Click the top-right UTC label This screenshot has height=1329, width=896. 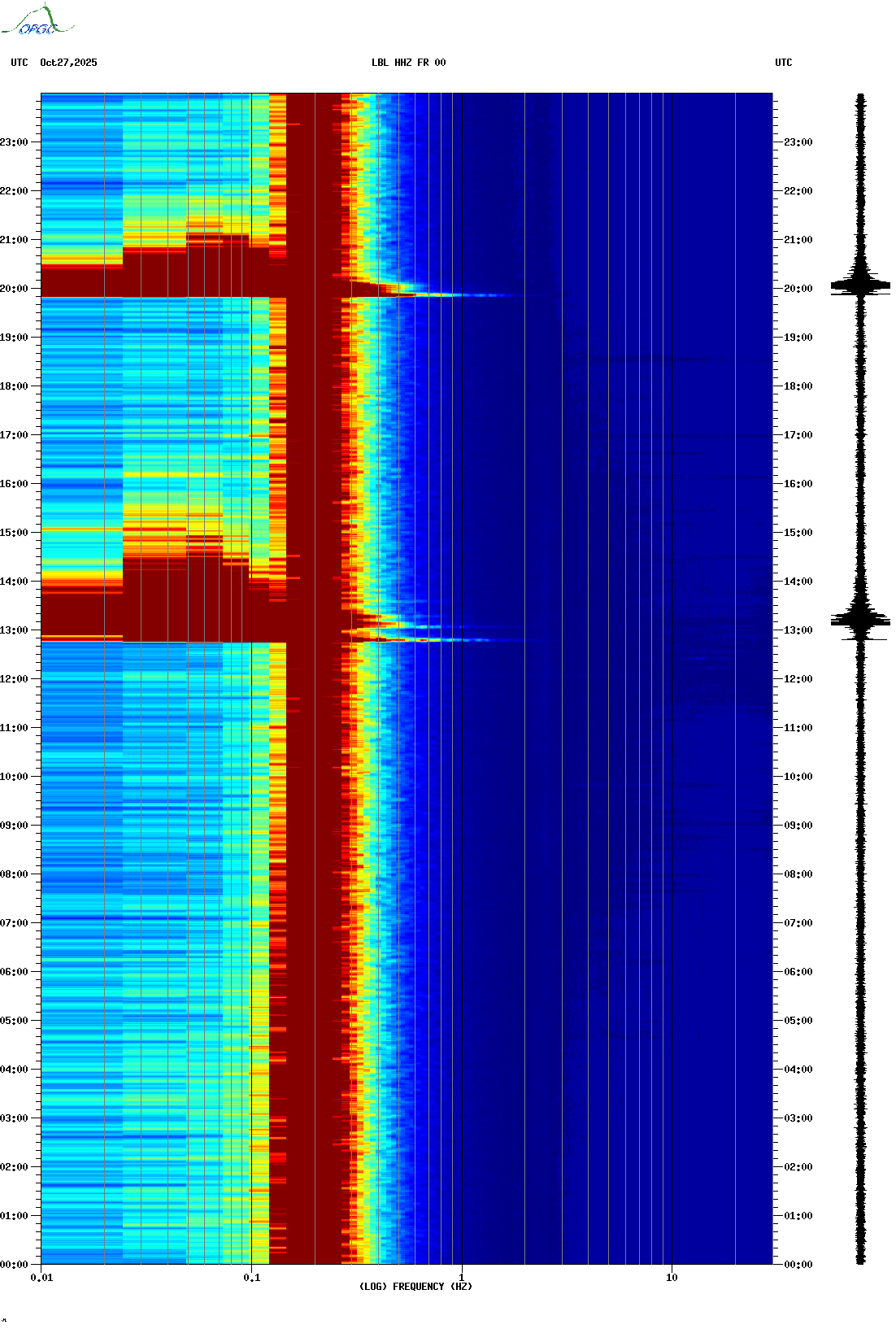[x=784, y=63]
